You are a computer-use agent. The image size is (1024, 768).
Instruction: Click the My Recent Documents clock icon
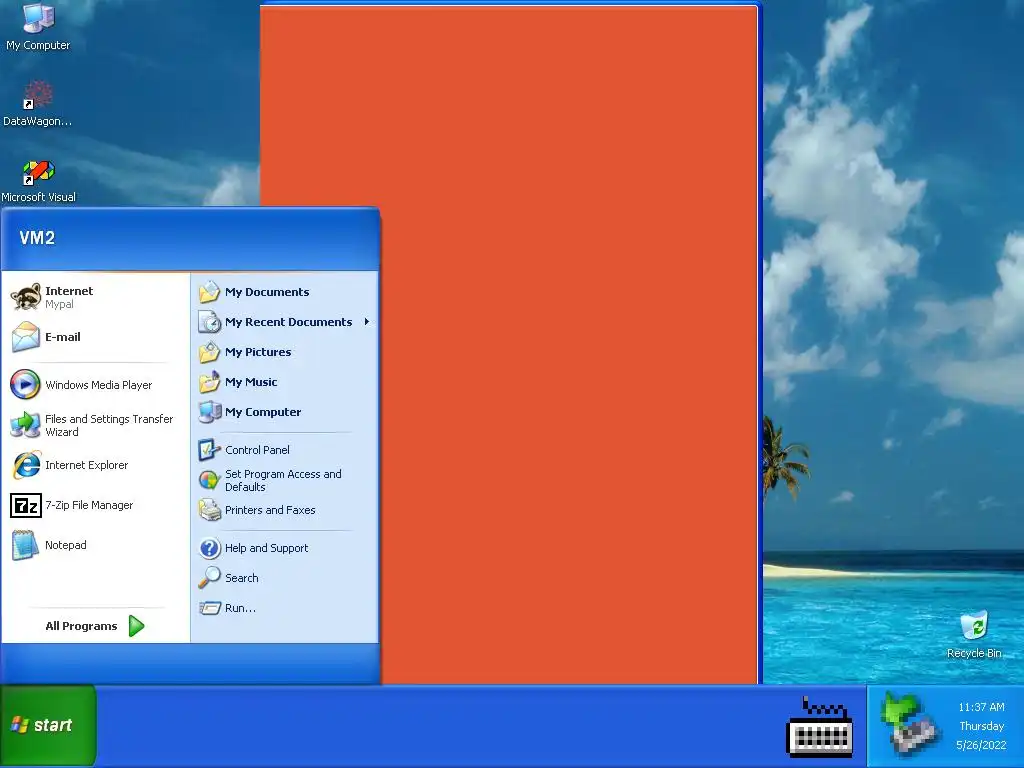(210, 322)
